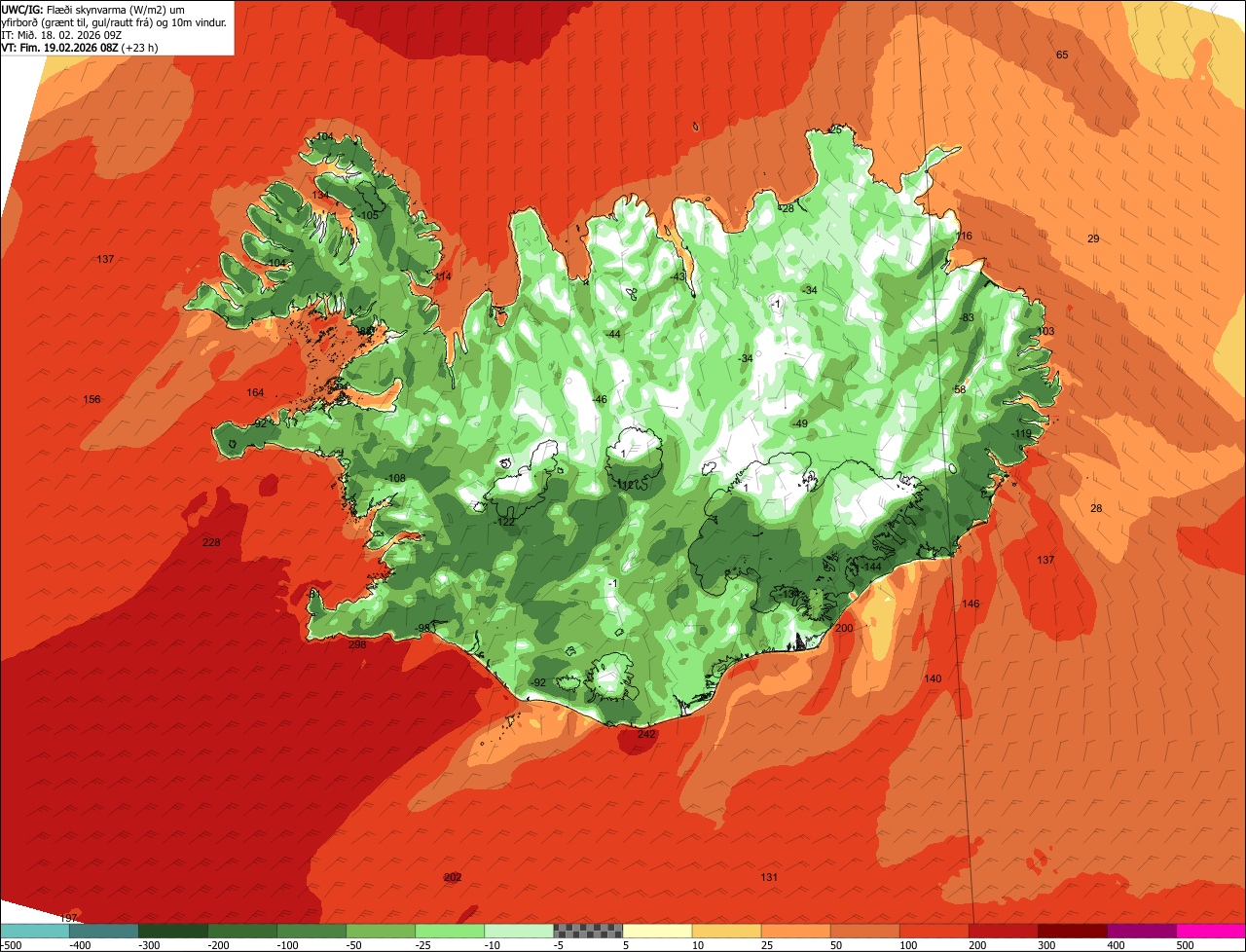
Task: Click the map value 228
Action: click(x=211, y=542)
